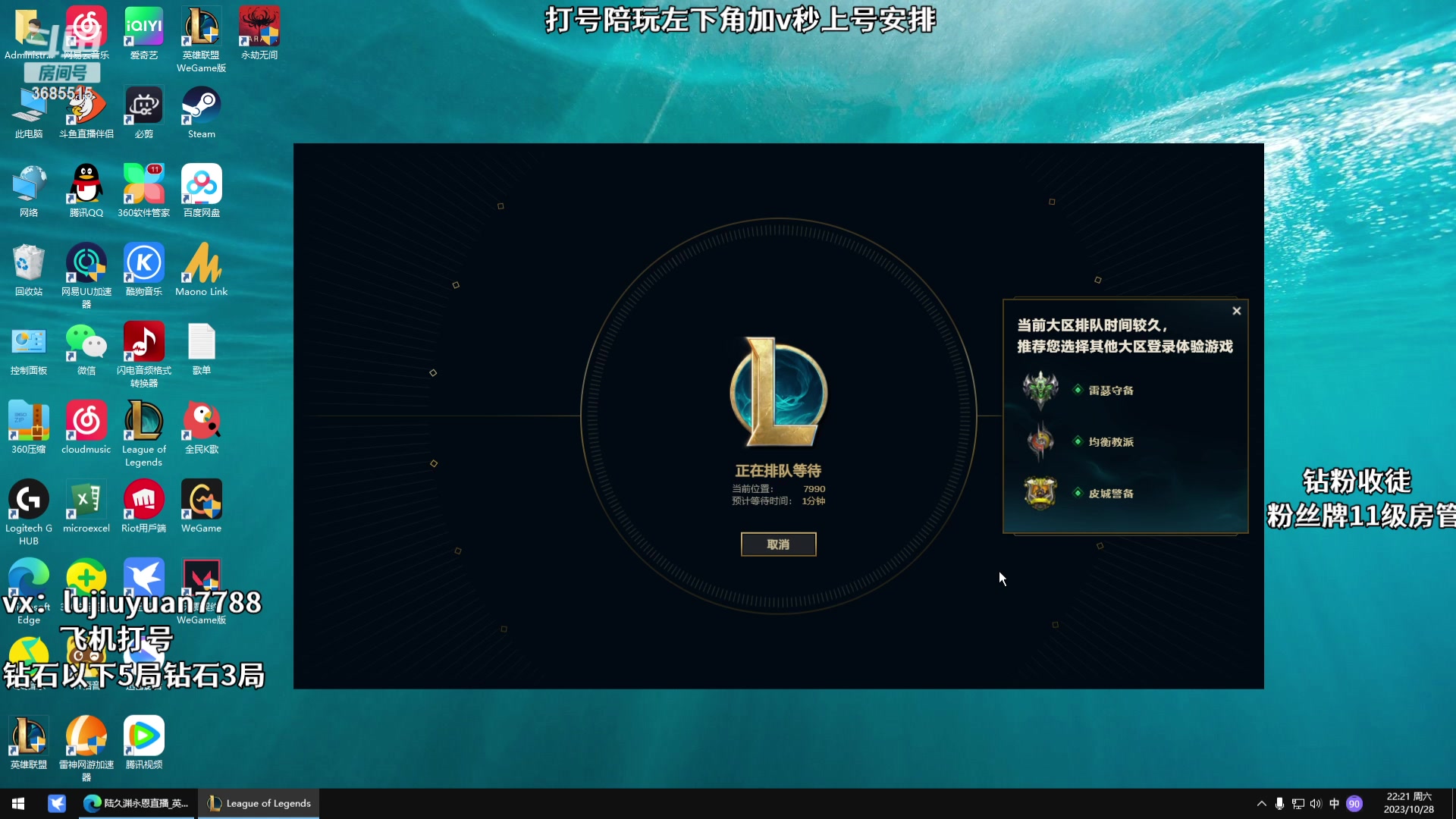Open the Windows Start menu
1456x819 pixels.
(x=18, y=804)
